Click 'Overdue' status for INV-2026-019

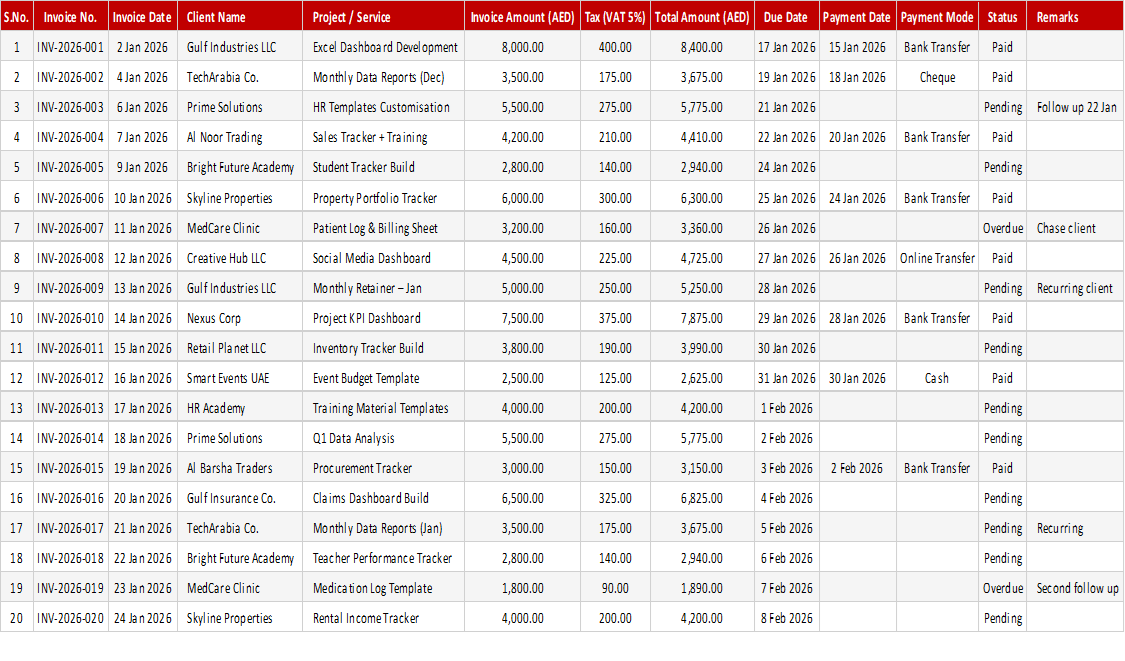coord(1002,588)
